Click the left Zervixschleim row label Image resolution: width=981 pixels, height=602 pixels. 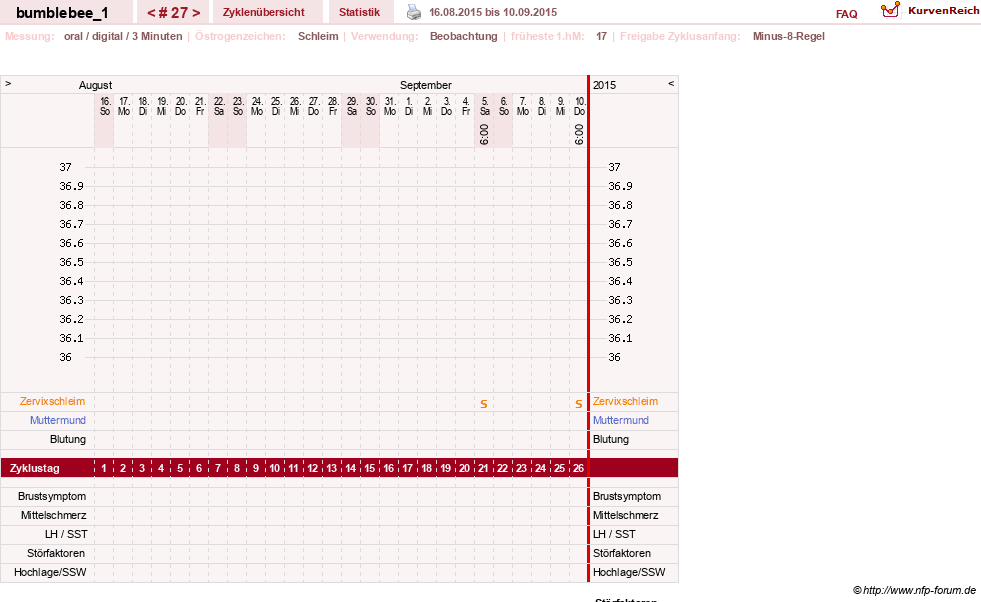click(53, 401)
